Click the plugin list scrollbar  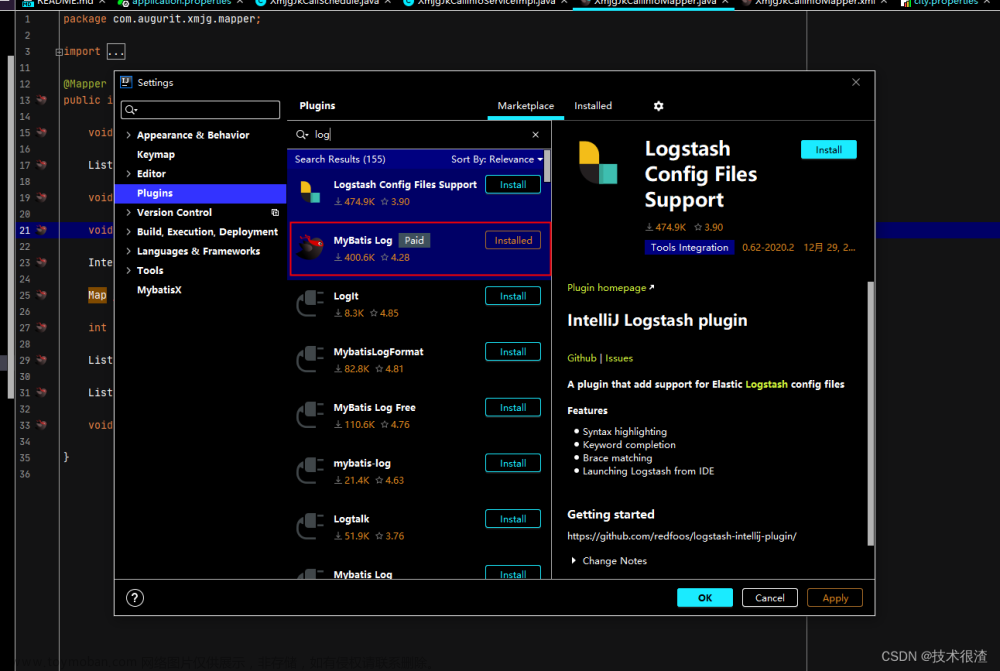[x=547, y=167]
